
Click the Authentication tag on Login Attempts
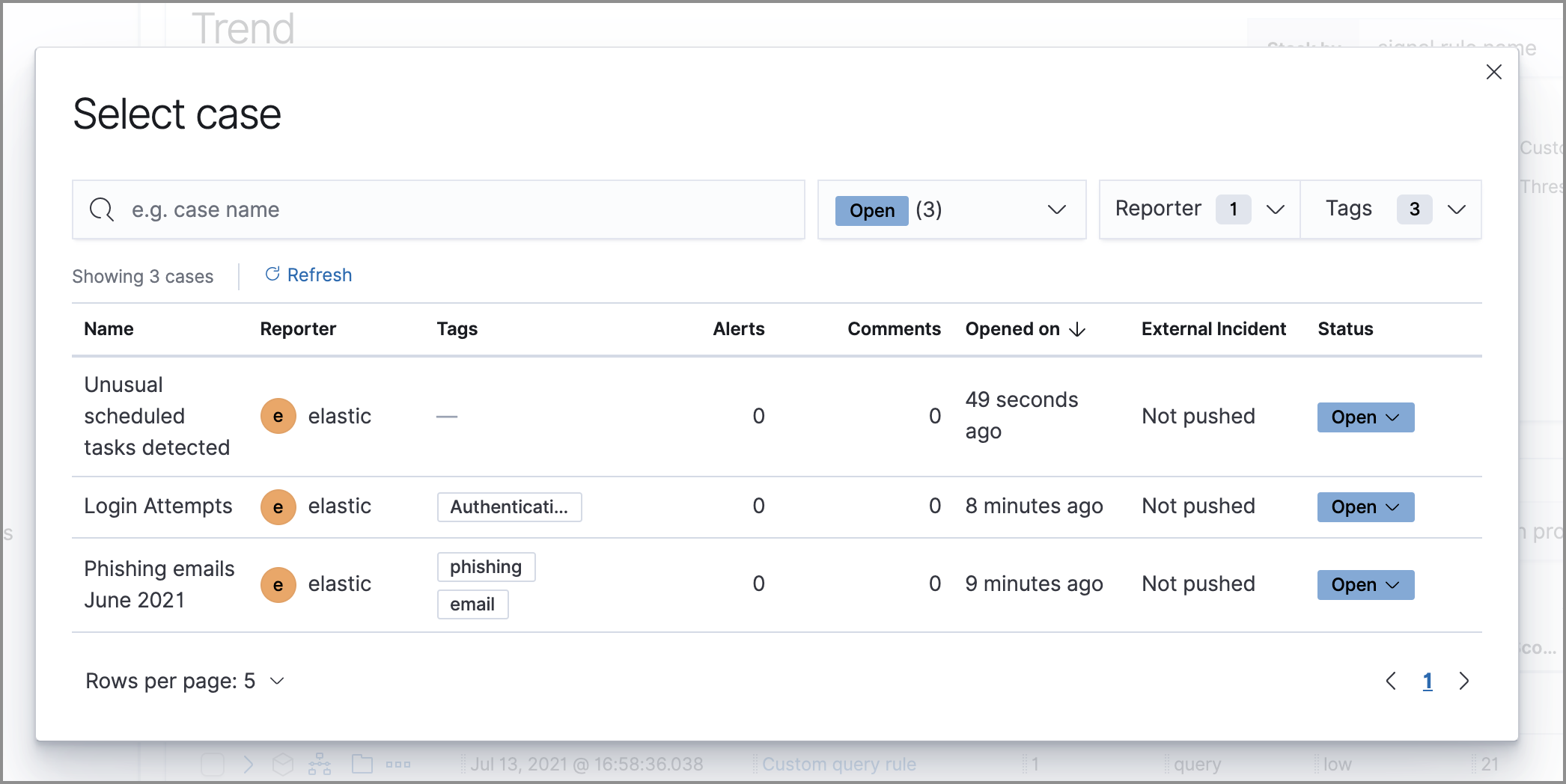pos(509,506)
